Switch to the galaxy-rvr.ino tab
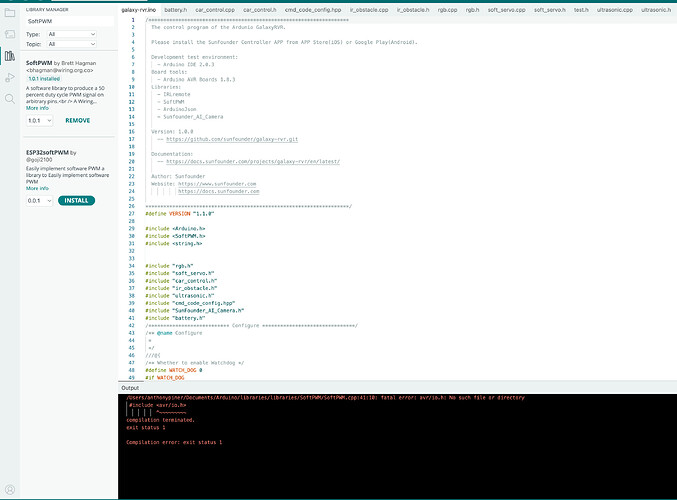 click(x=139, y=9)
